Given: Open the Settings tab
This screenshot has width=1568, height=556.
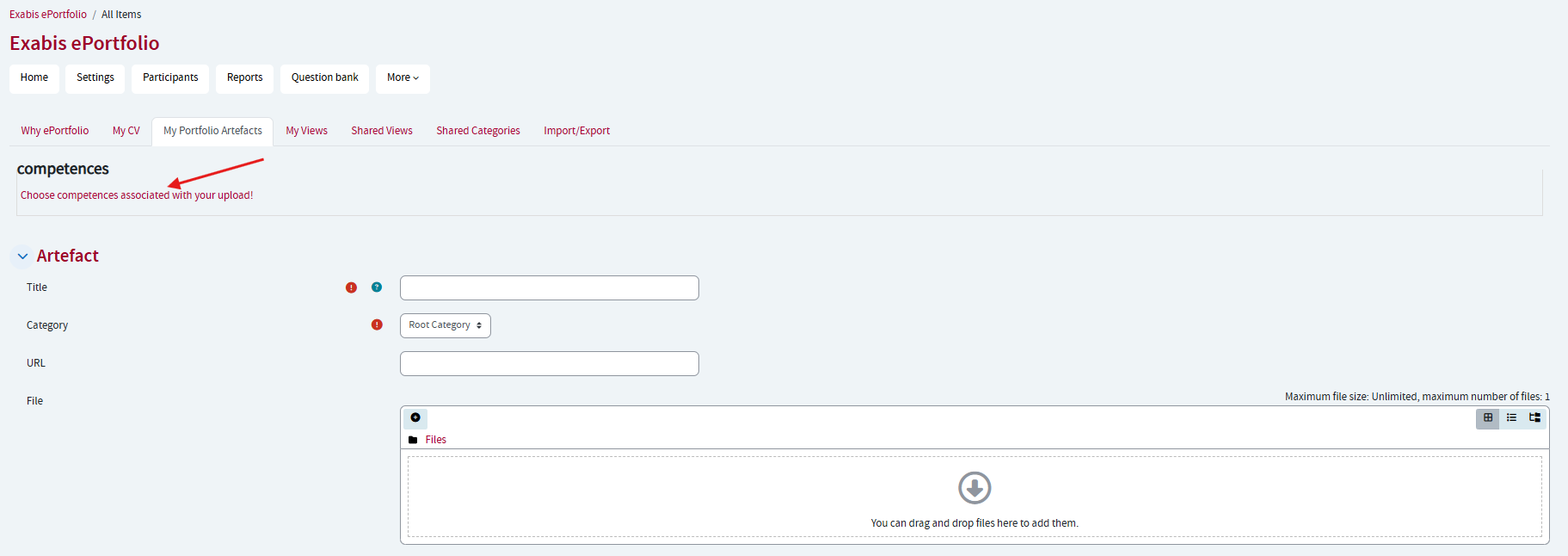Looking at the screenshot, I should [x=95, y=78].
